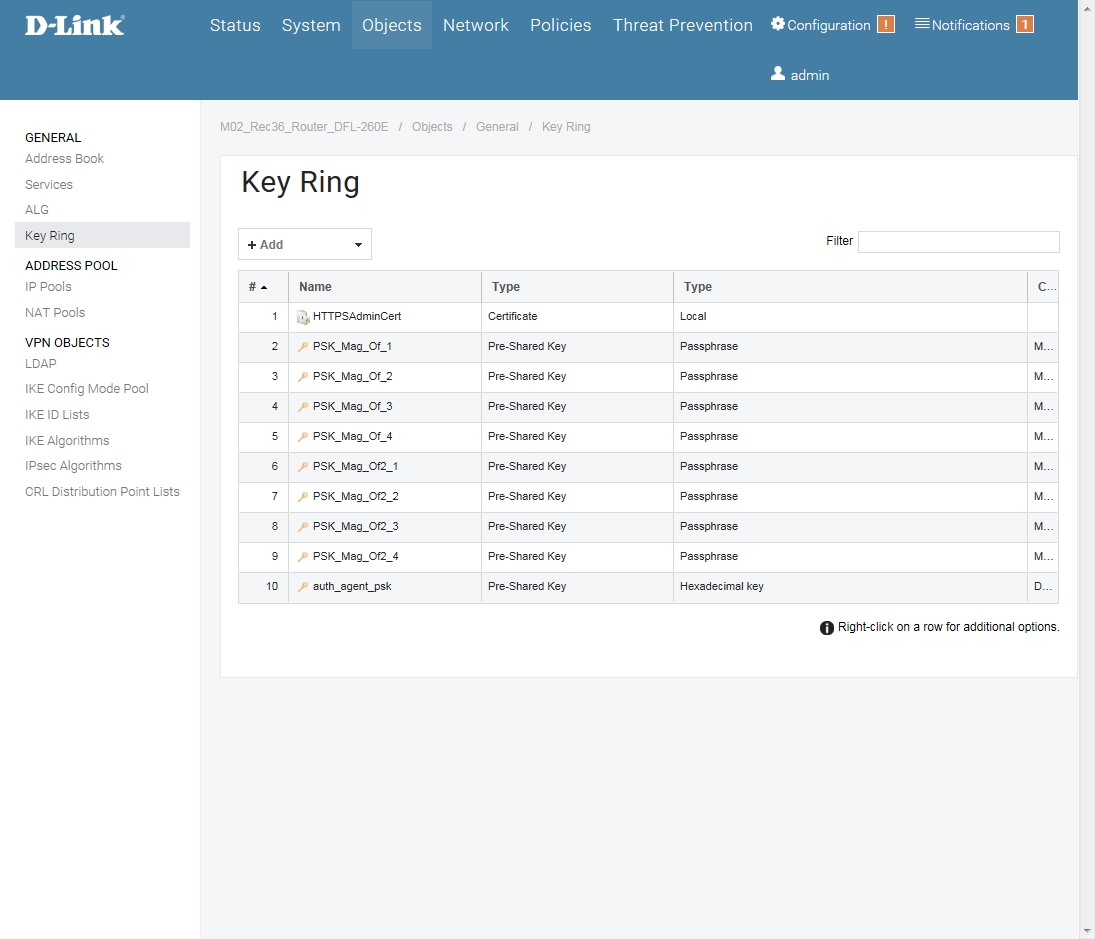
Task: Open the Add dropdown menu
Action: point(305,244)
